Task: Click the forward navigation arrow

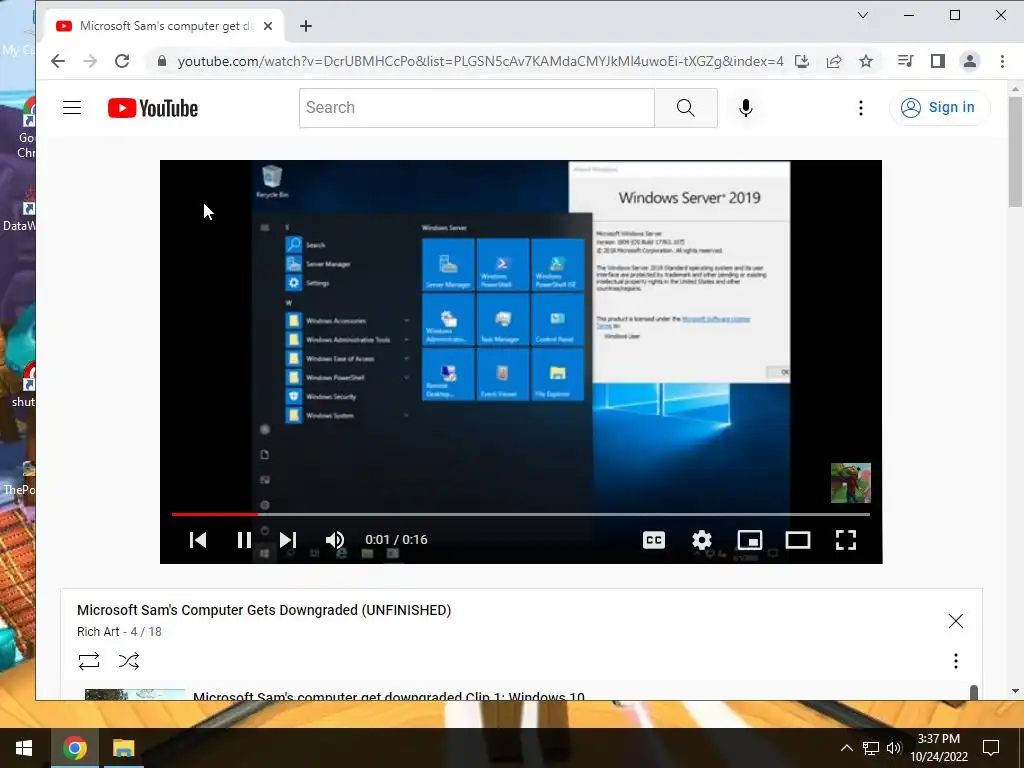Action: coord(89,61)
